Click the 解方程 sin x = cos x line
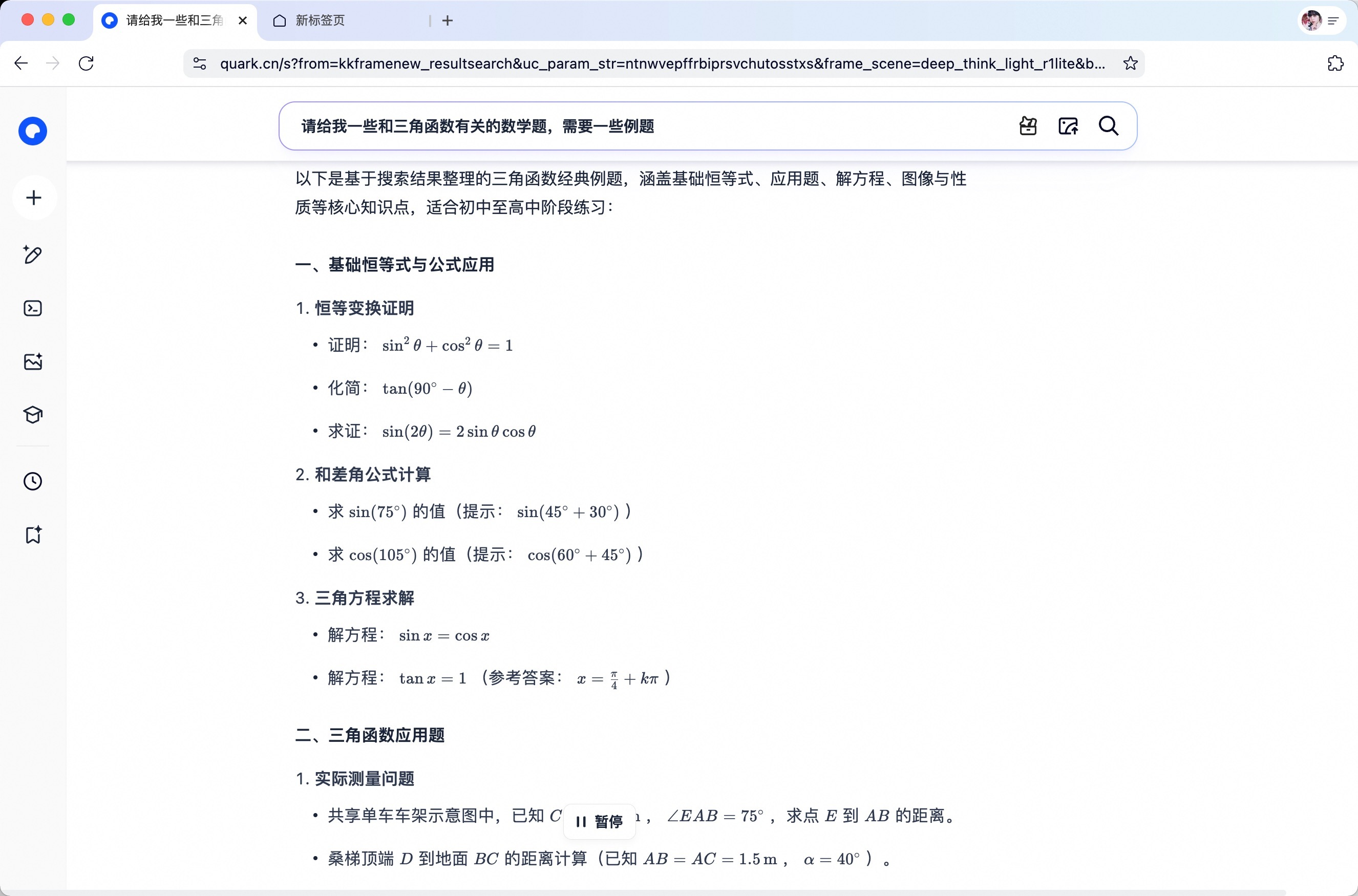 [x=409, y=635]
